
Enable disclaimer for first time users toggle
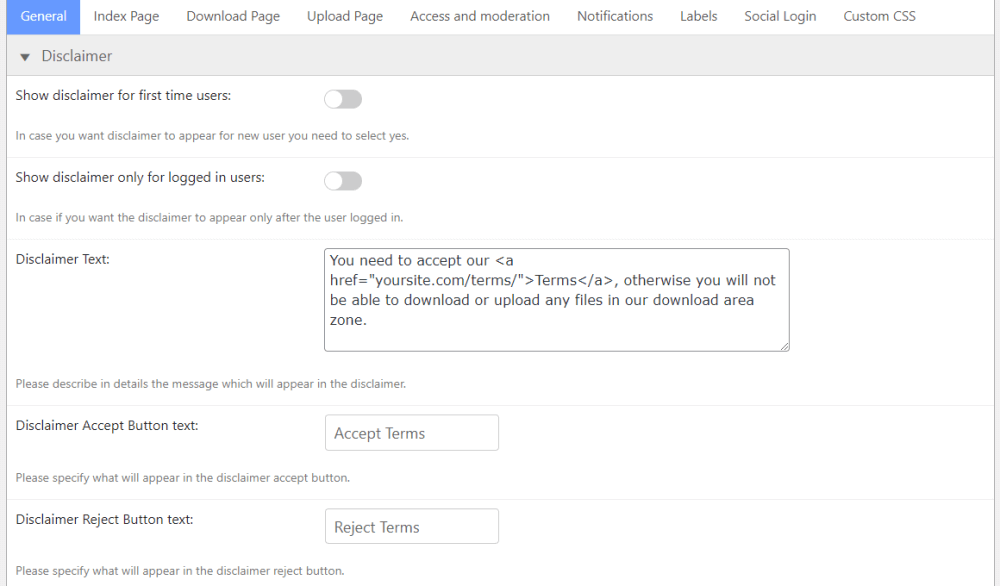click(343, 99)
